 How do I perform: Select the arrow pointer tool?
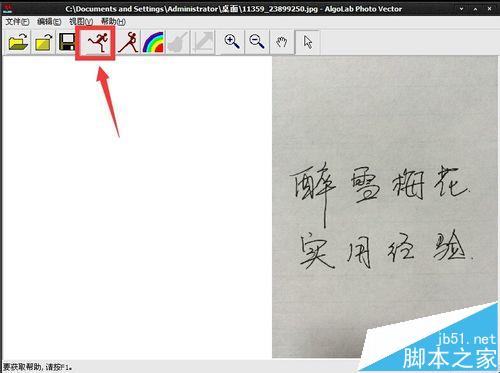coord(307,42)
